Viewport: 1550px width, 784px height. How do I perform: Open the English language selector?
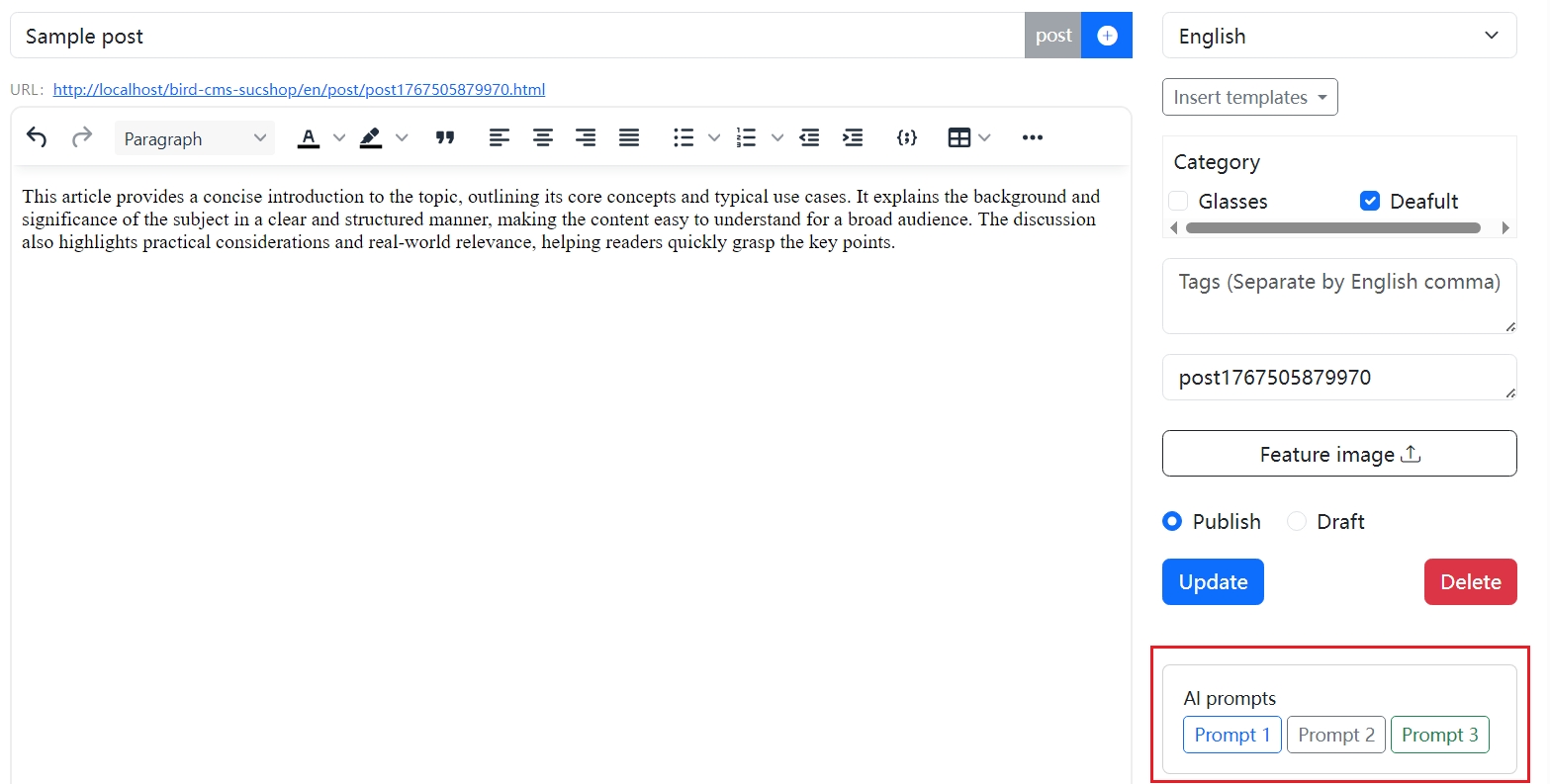tap(1338, 36)
